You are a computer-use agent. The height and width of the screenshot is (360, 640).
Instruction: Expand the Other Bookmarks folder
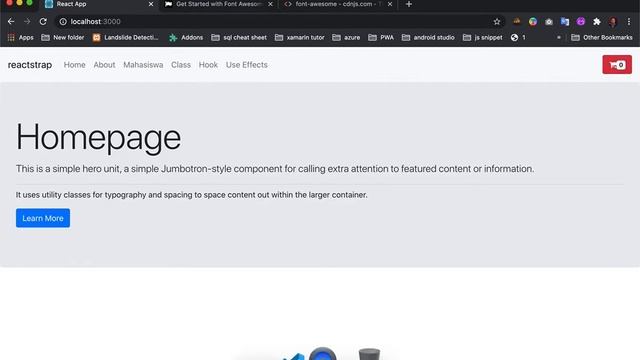[x=602, y=38]
